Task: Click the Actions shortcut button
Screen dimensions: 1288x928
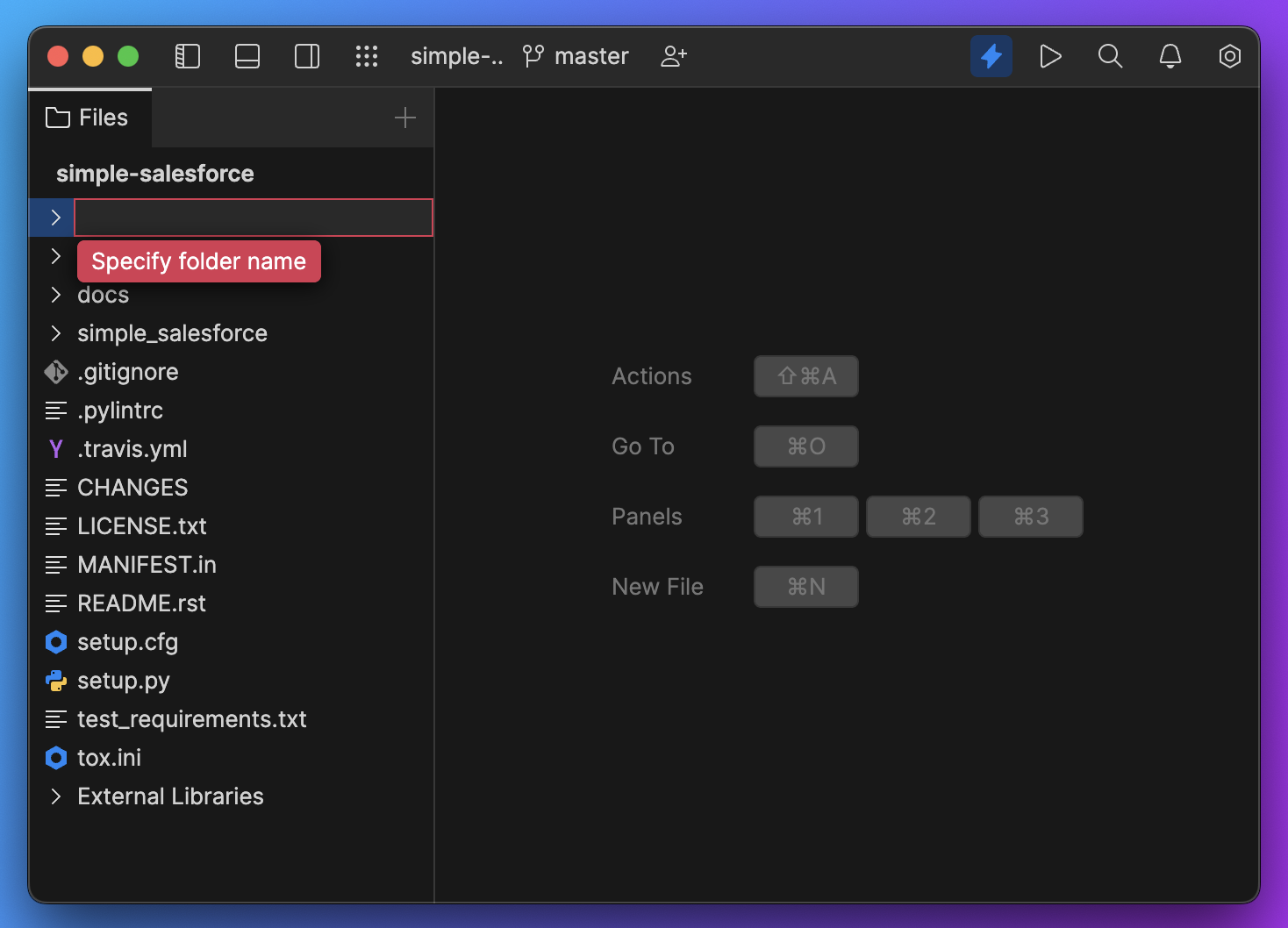Action: tap(806, 376)
